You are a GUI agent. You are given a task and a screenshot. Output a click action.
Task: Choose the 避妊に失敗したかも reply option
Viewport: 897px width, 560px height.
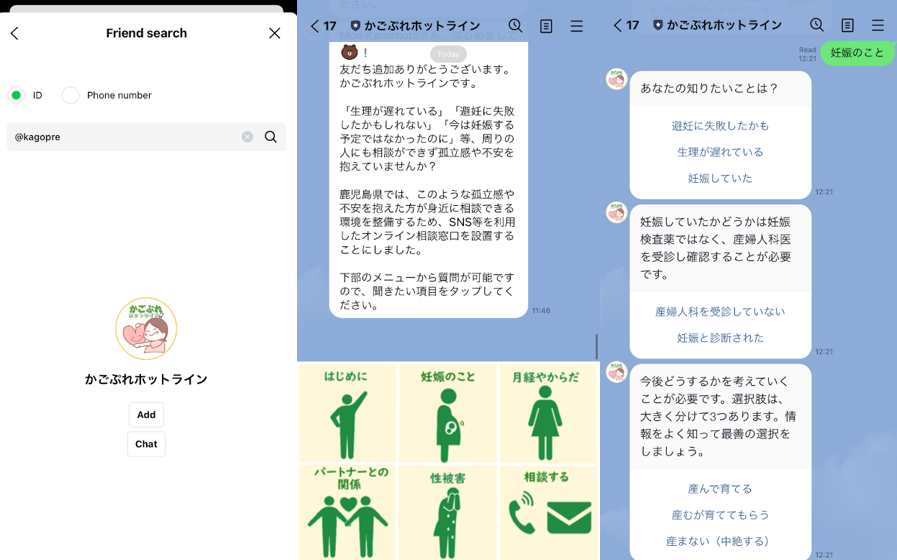(x=720, y=126)
